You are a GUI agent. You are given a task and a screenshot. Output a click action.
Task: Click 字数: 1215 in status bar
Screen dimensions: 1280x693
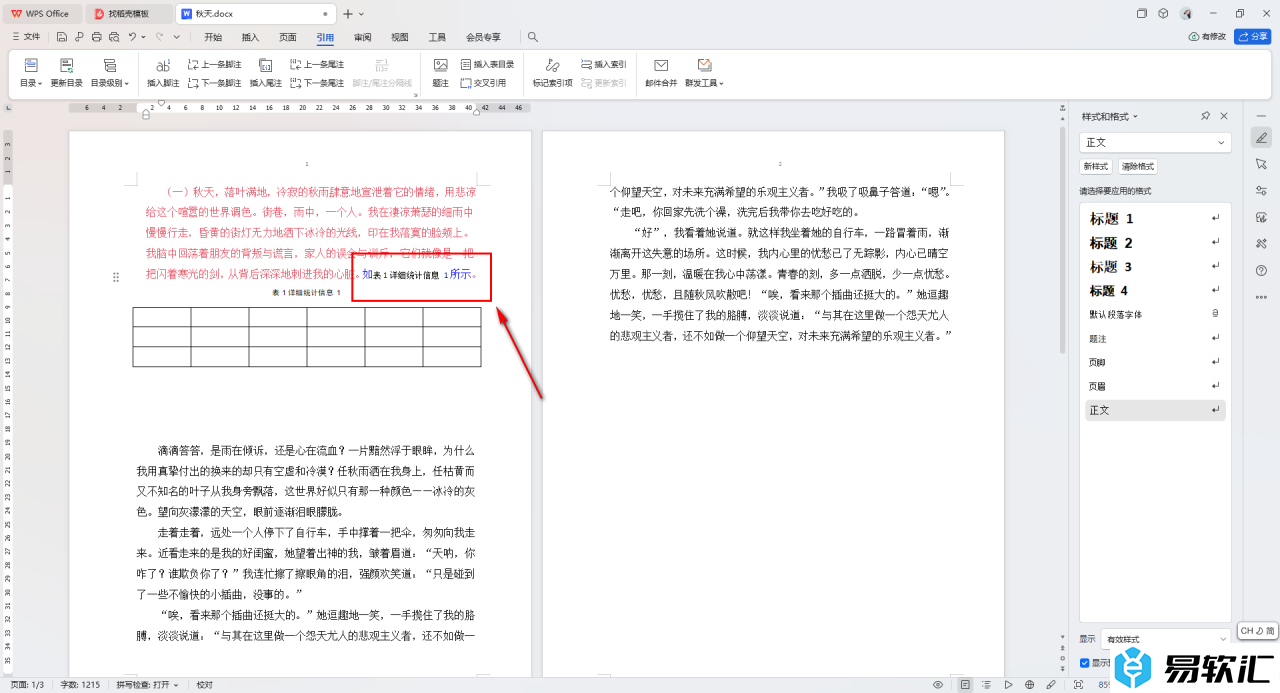[x=82, y=685]
